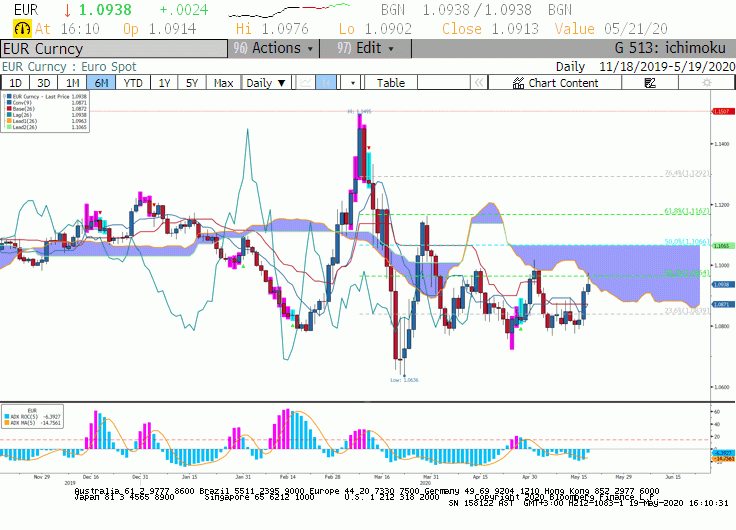Select the Max range button
This screenshot has height=530, width=736.
click(223, 83)
